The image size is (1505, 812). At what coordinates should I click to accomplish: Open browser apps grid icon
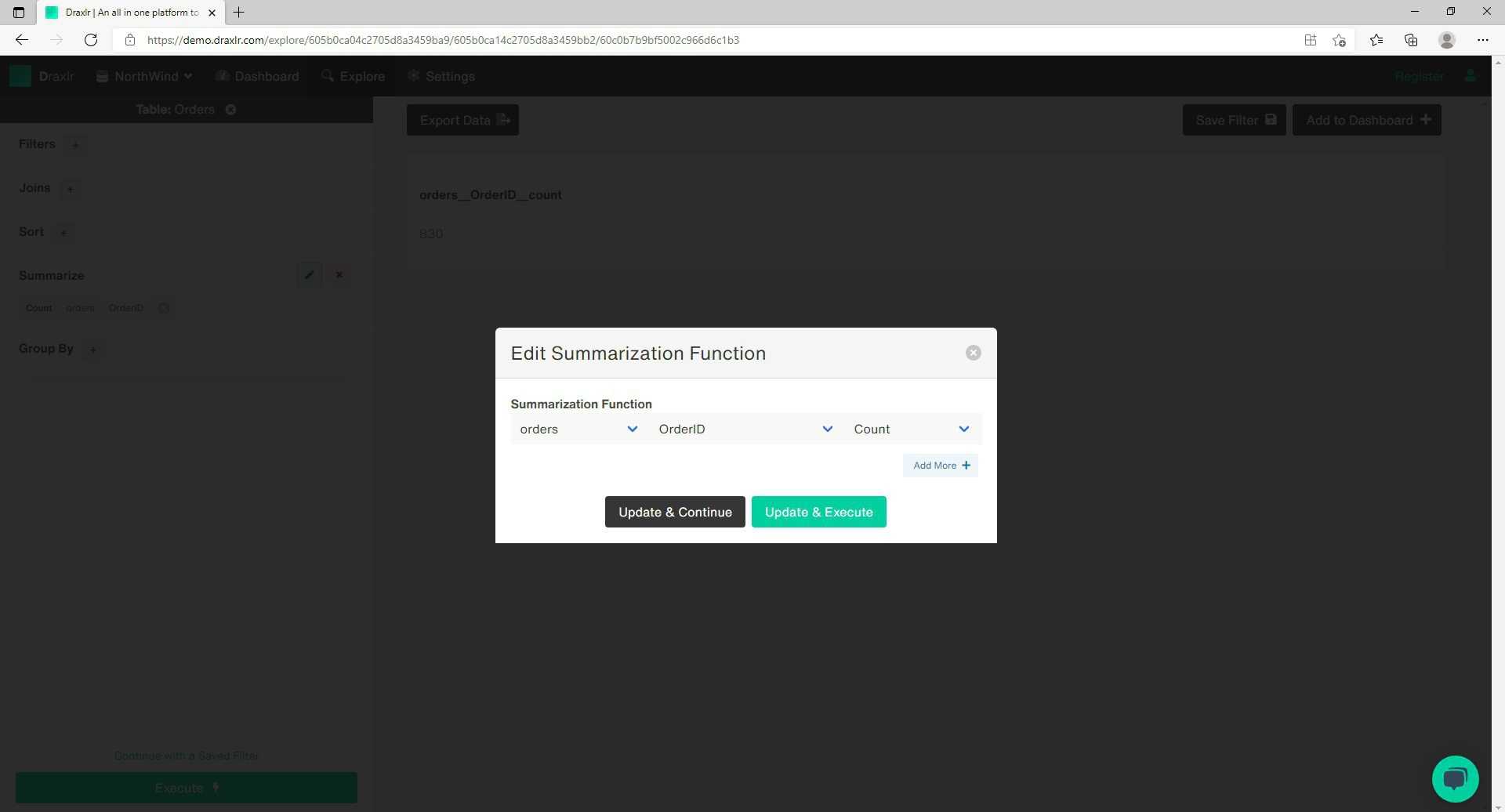pos(1310,40)
